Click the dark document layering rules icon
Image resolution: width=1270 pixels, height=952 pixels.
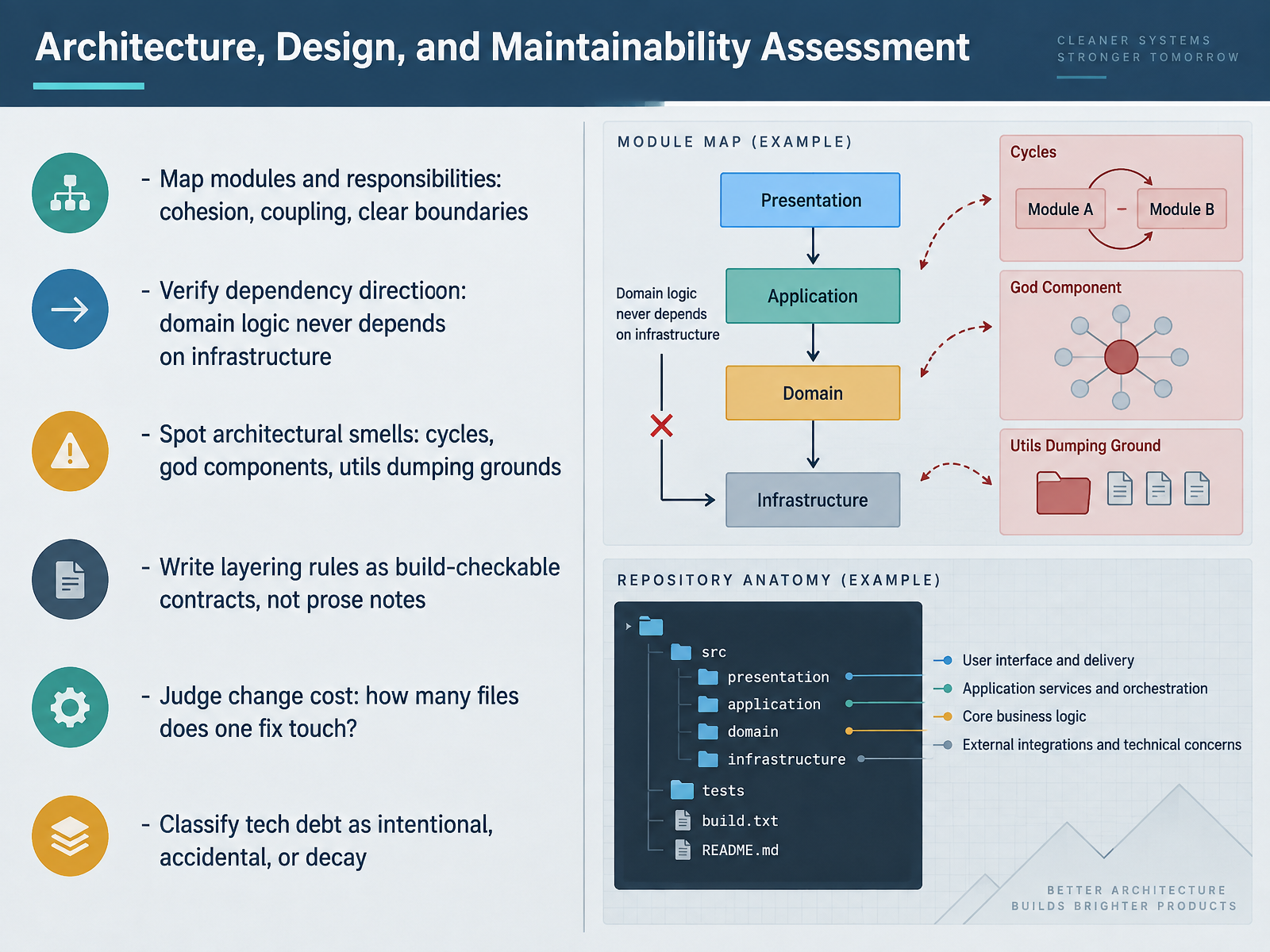[70, 579]
